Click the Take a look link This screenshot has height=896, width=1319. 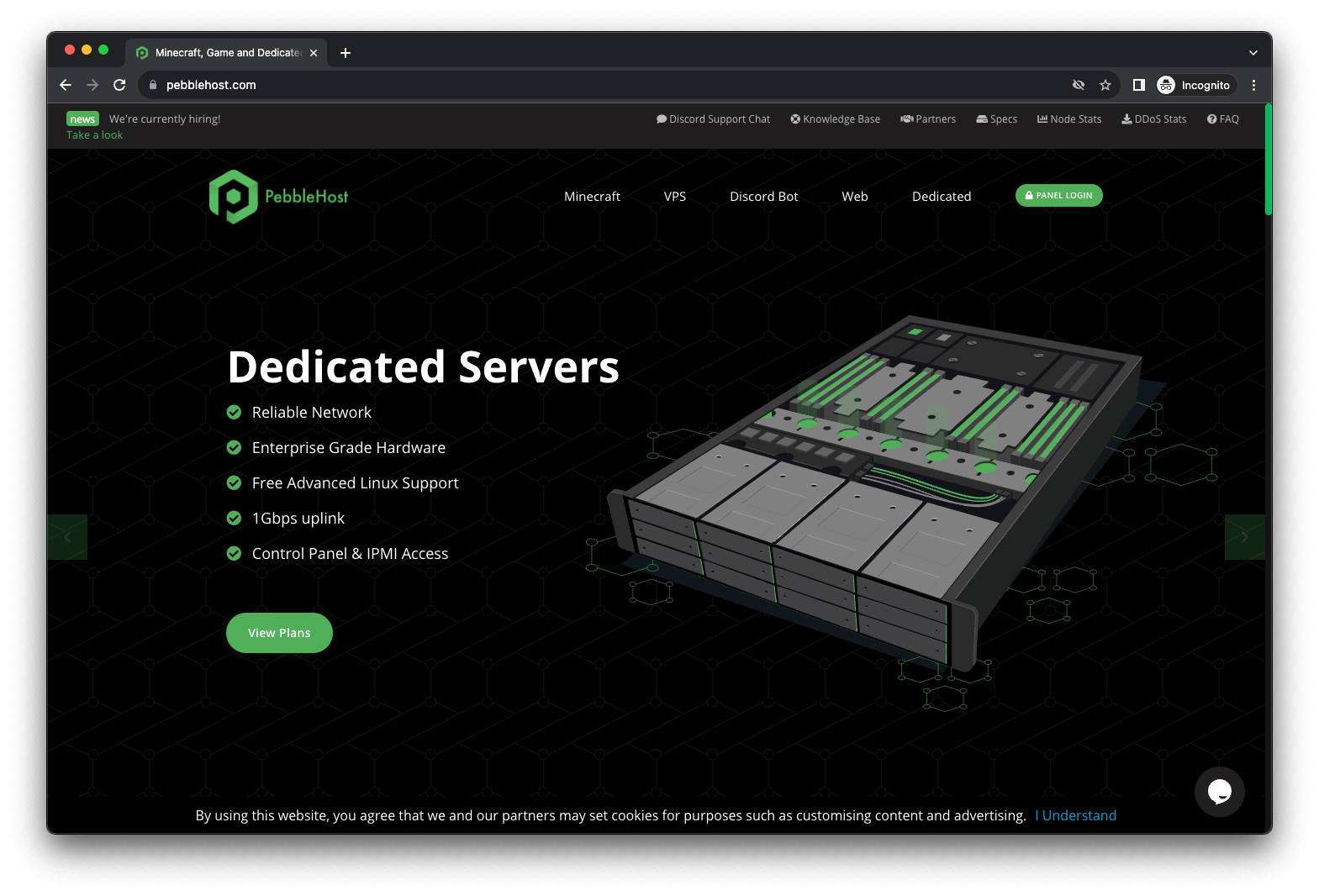click(94, 135)
